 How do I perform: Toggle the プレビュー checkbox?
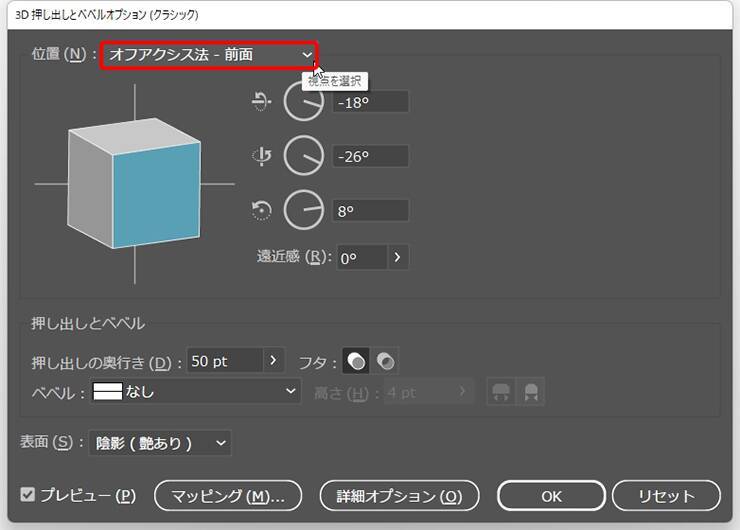click(x=28, y=495)
